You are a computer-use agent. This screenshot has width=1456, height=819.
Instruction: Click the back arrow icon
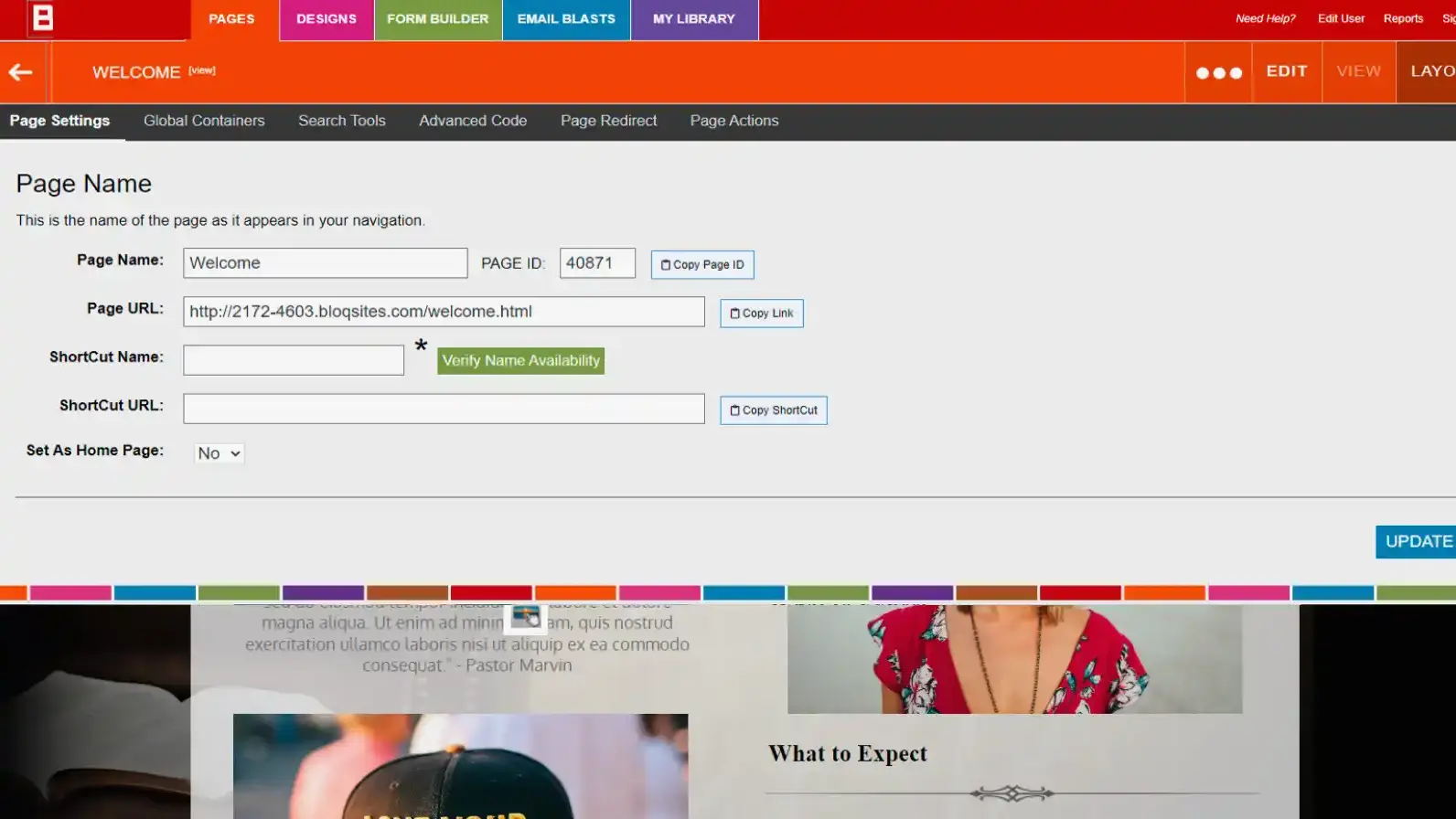click(x=21, y=72)
